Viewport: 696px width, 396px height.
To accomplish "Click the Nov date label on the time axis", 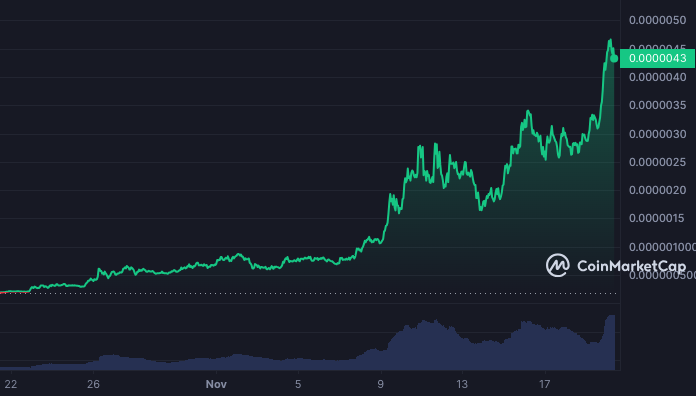I will [x=216, y=384].
